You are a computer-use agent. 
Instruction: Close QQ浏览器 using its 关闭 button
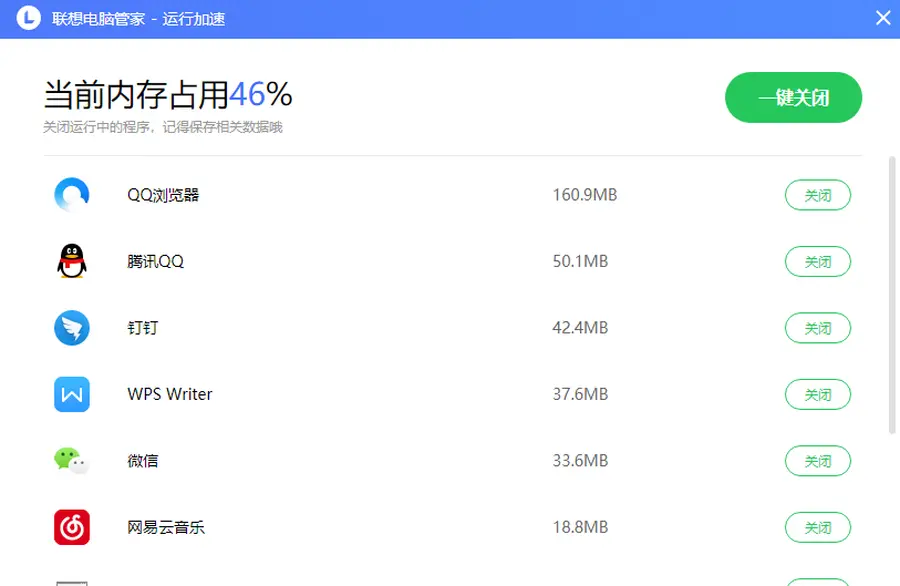(x=817, y=195)
